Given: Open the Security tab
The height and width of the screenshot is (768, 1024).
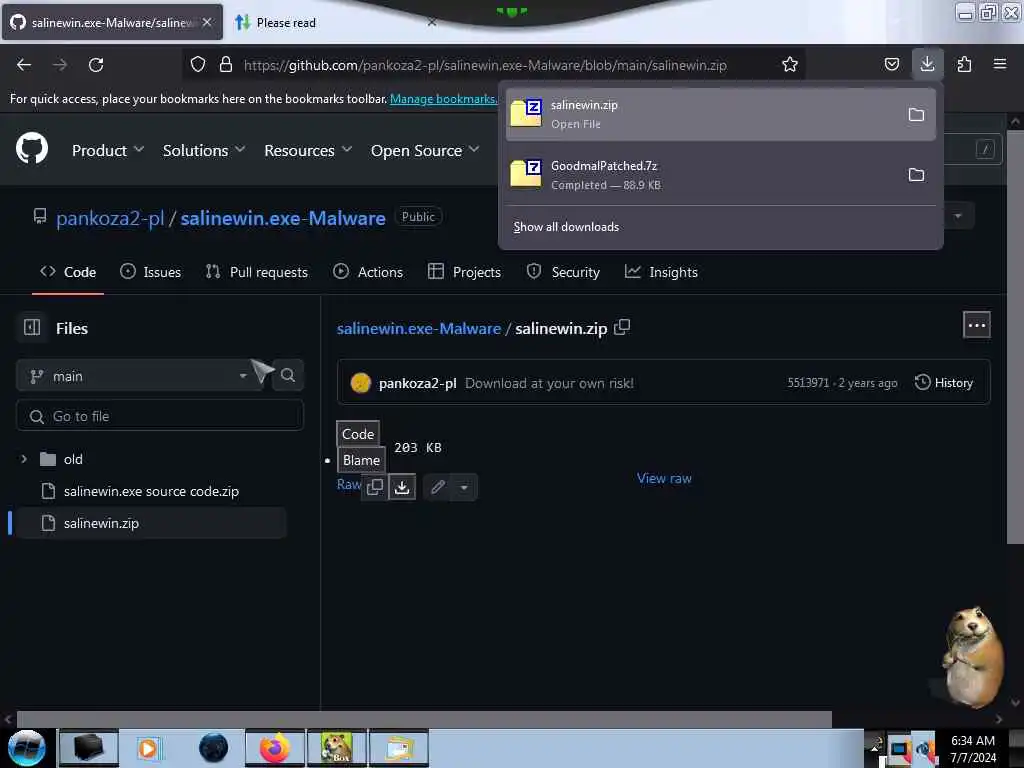Looking at the screenshot, I should [563, 272].
